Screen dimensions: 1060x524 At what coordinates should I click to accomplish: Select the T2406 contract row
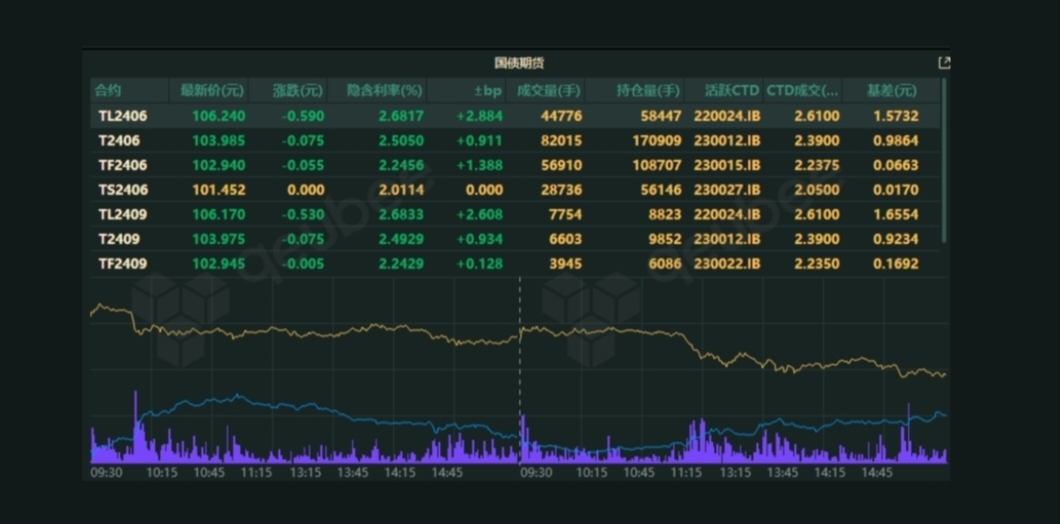119,141
